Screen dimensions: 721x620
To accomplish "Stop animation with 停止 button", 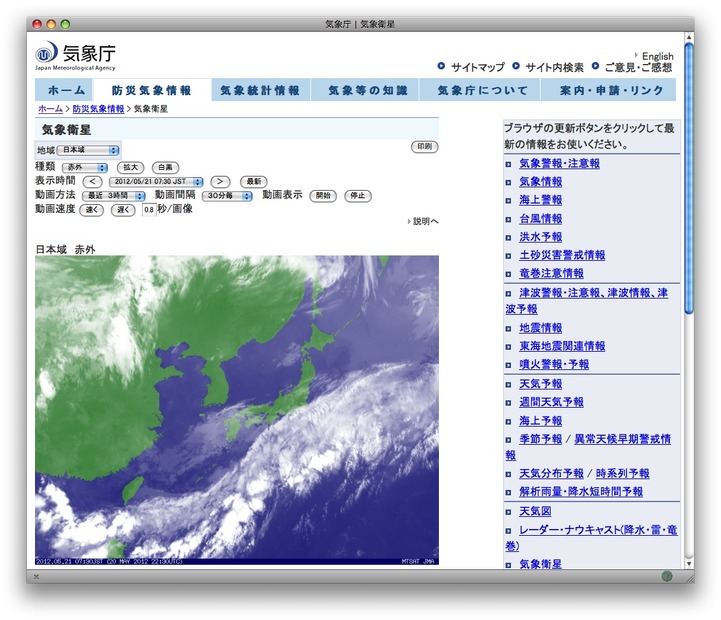I will click(356, 196).
